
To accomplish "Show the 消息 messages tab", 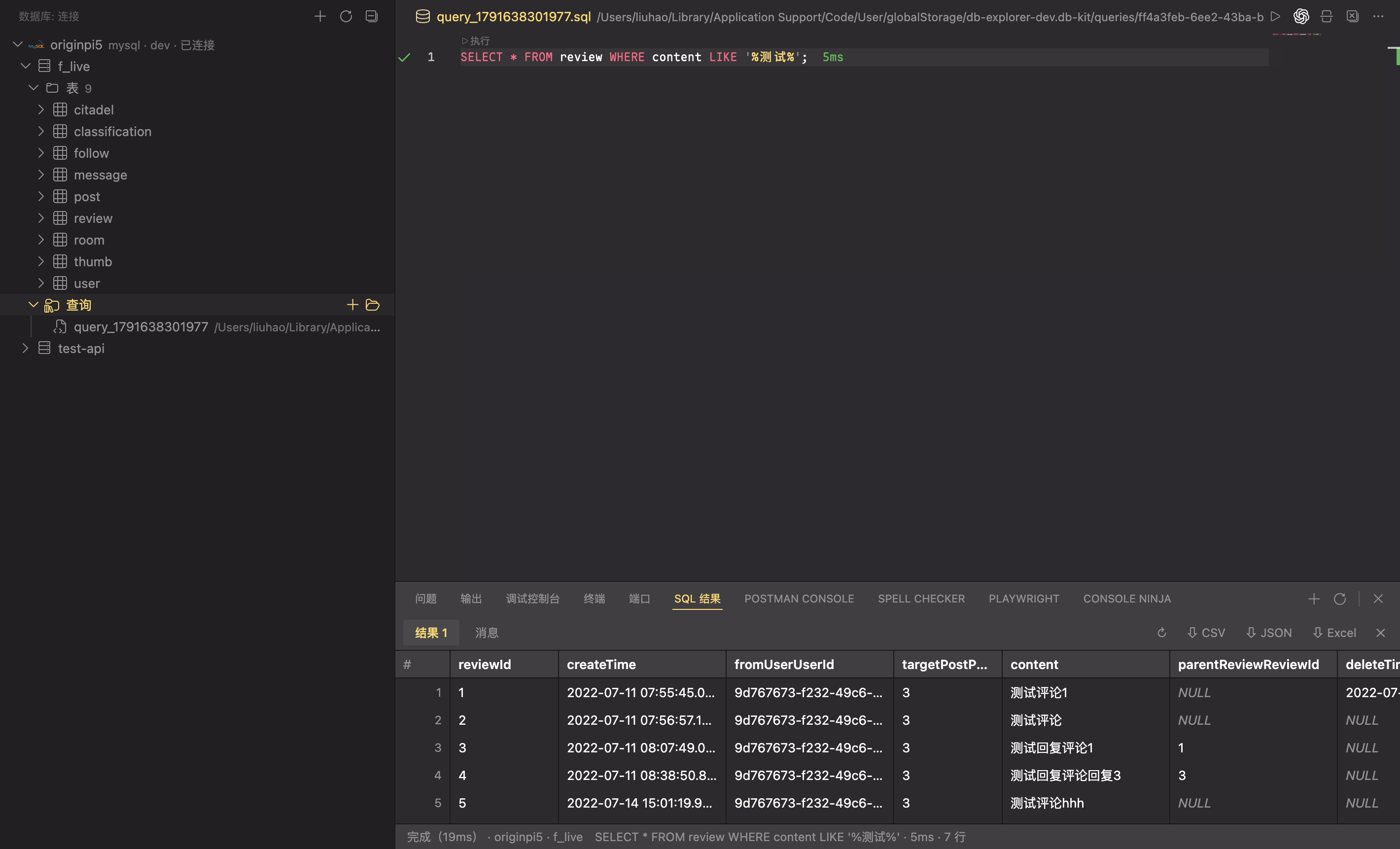I will click(x=487, y=633).
